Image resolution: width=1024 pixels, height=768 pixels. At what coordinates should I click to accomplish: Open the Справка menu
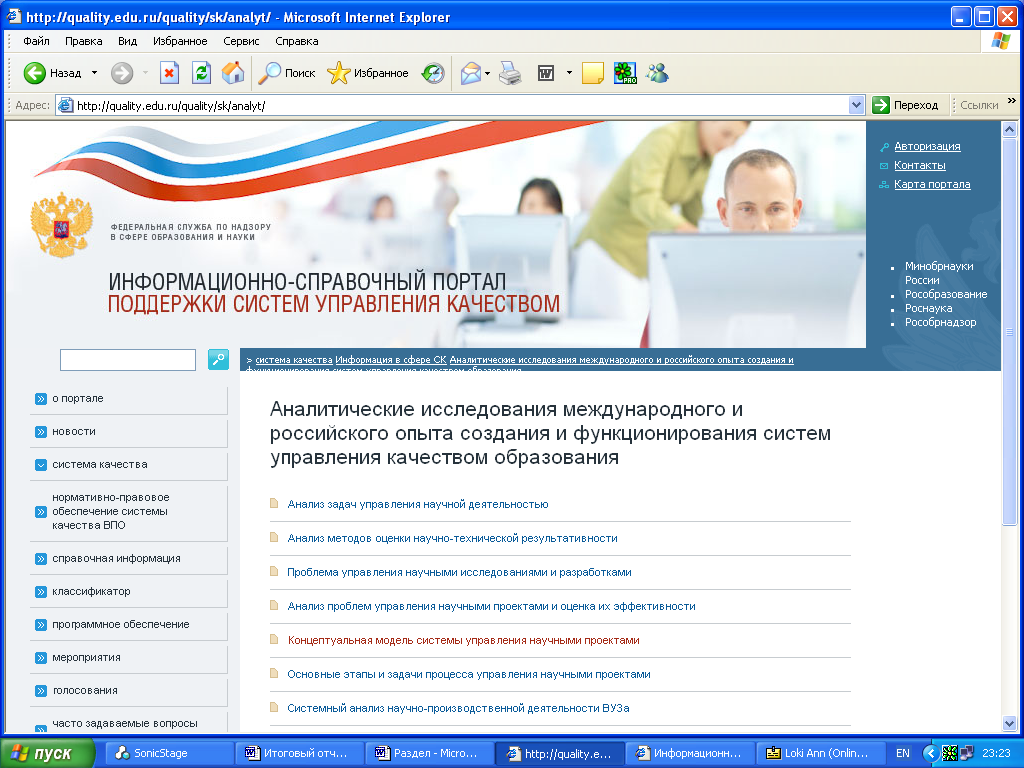296,41
